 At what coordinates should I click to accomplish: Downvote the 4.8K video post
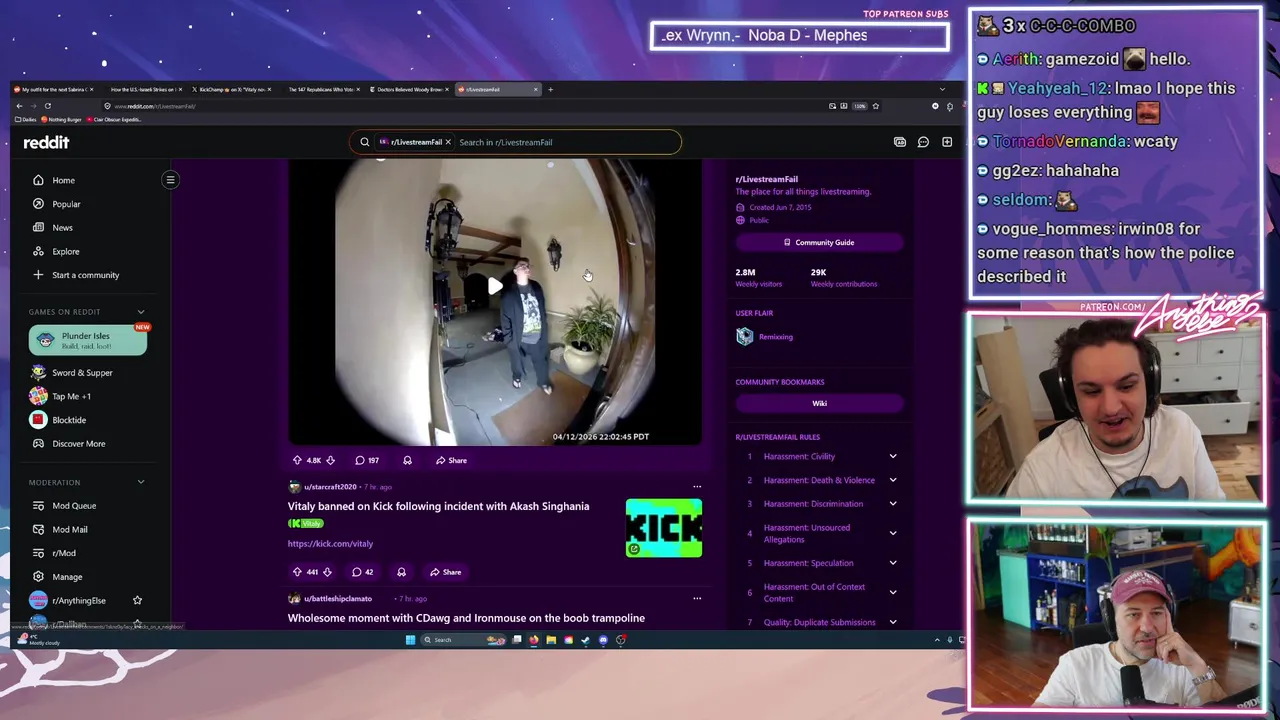(330, 460)
